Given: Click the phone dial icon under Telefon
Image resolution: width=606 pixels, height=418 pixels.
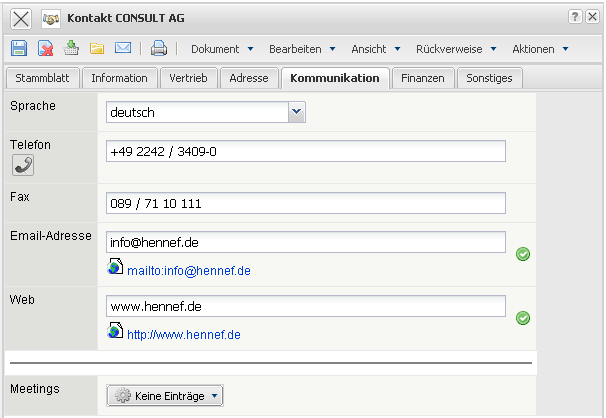Looking at the screenshot, I should coord(23,166).
